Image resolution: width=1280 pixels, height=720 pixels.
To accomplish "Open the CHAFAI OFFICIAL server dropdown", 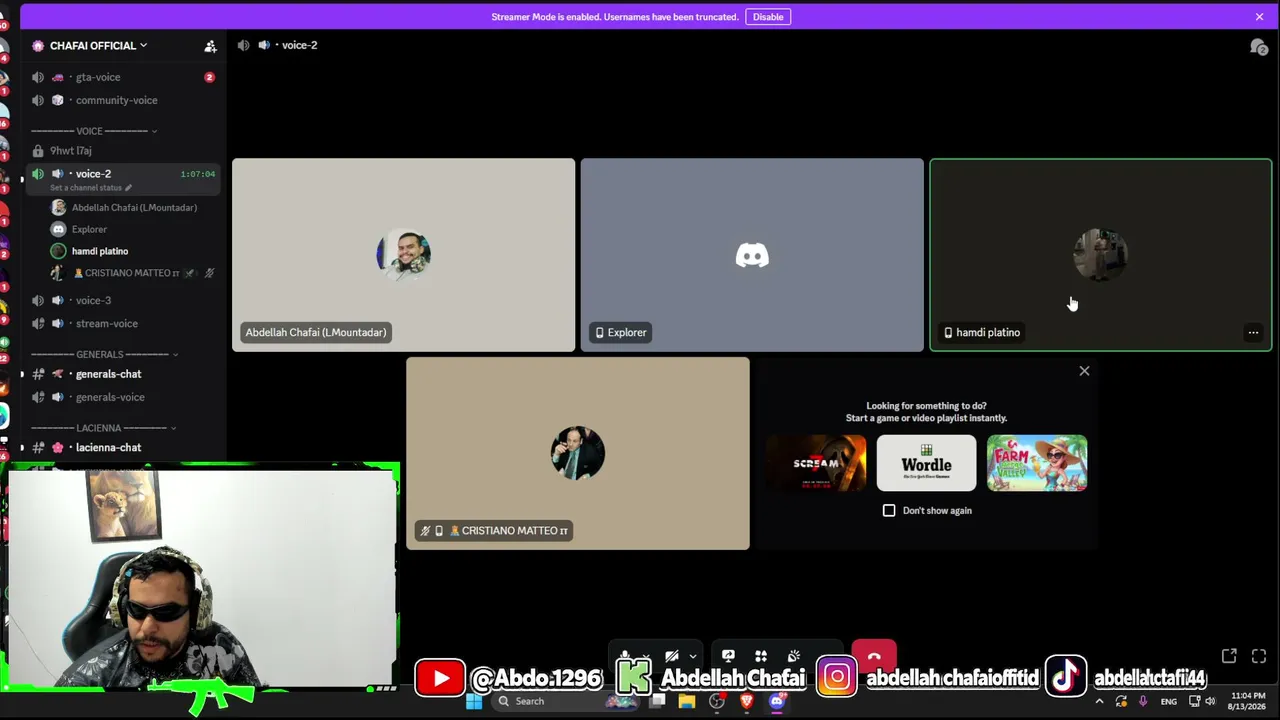I will 98,46.
